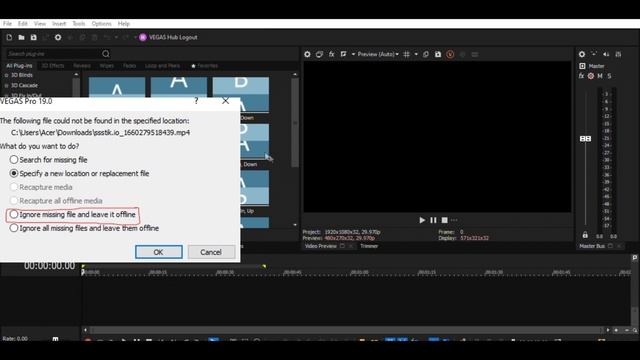Click the help question mark in dialog title

pos(196,101)
